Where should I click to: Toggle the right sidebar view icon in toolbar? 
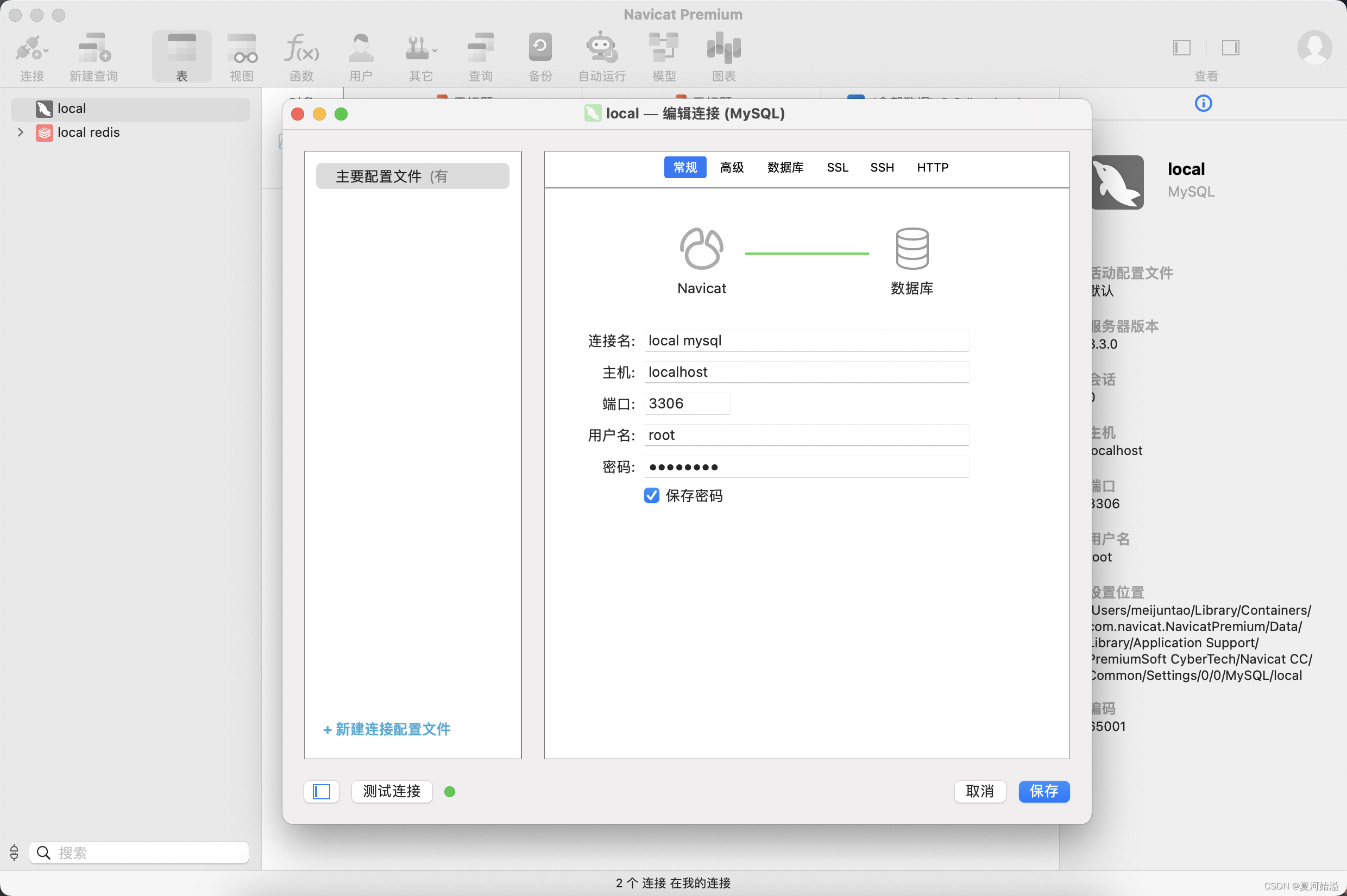pyautogui.click(x=1230, y=47)
